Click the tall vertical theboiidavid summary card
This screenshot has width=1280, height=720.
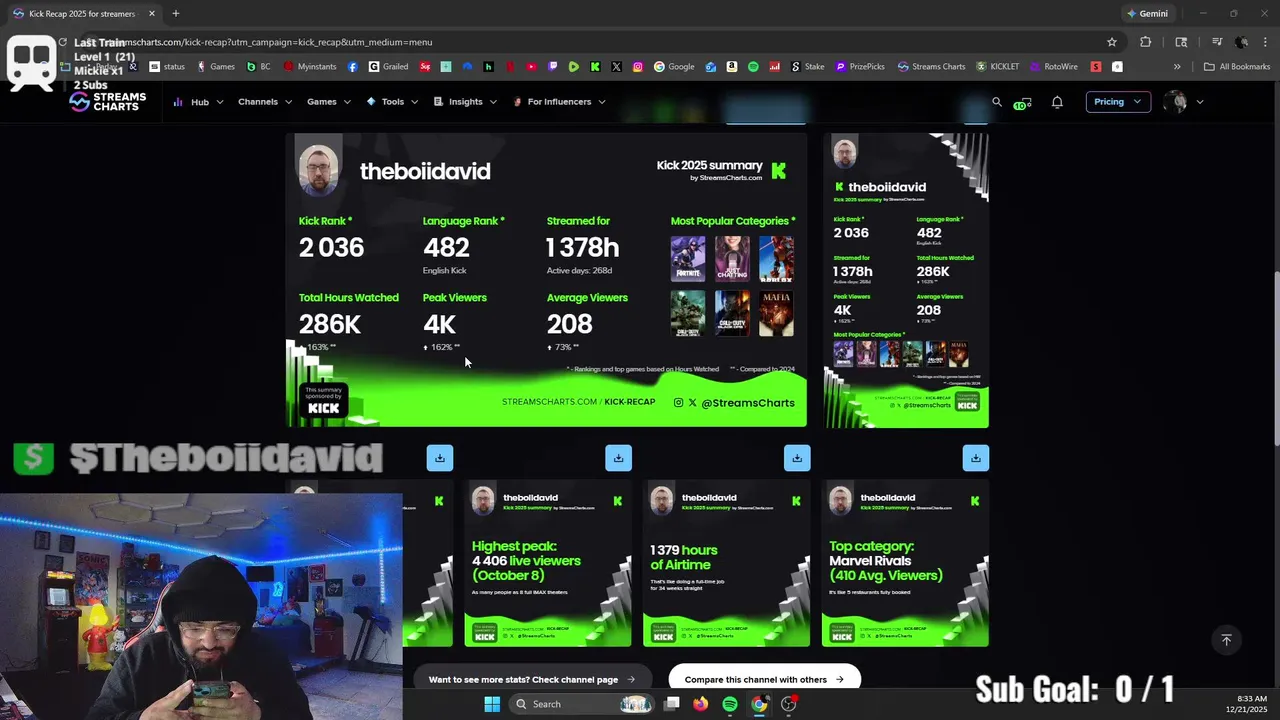(906, 281)
